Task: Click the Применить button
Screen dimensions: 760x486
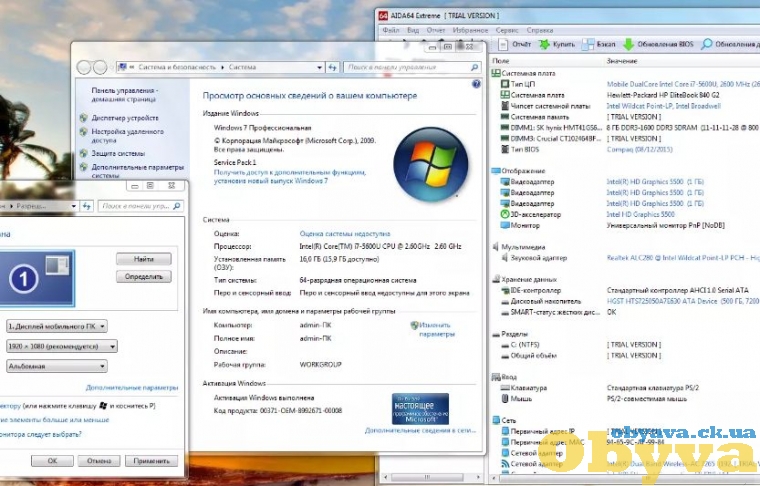Action: (151, 461)
